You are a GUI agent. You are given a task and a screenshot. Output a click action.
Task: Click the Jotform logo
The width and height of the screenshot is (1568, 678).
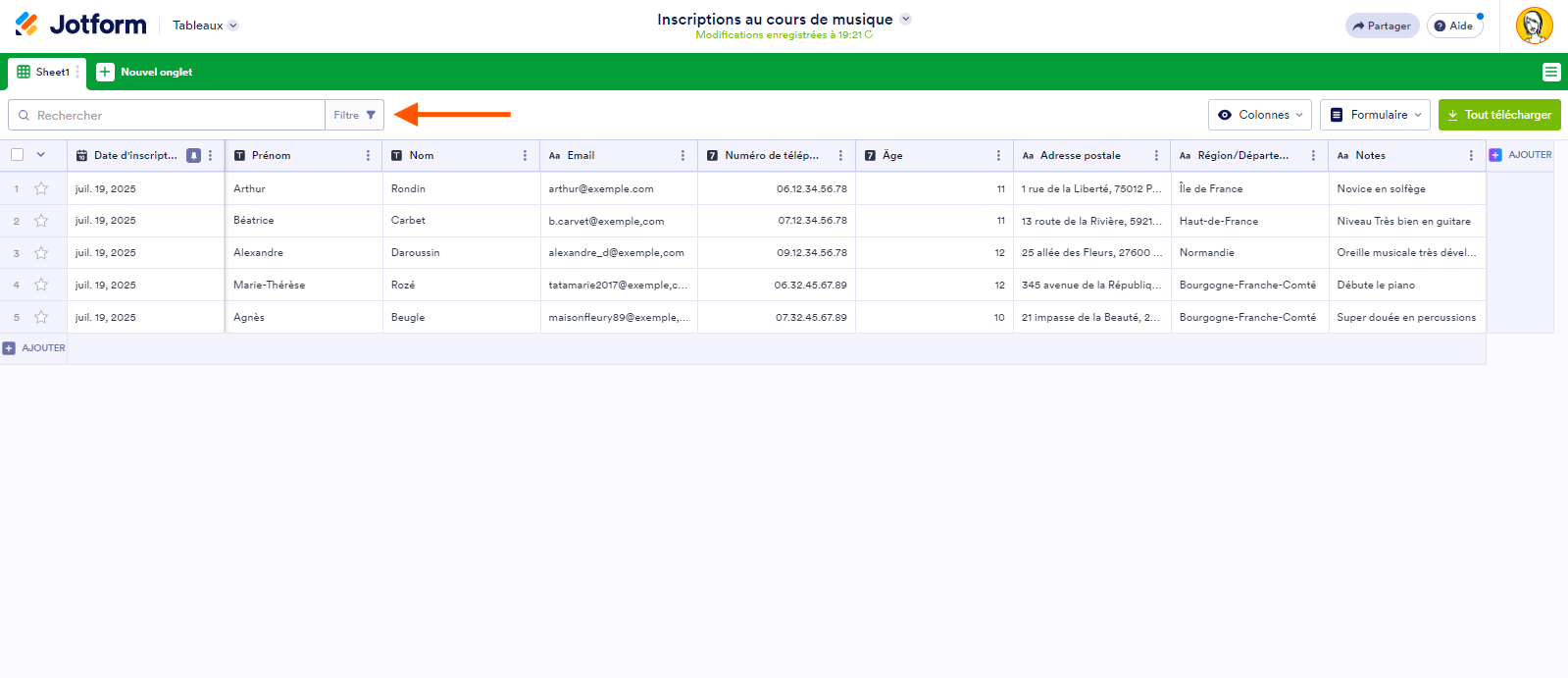click(x=80, y=25)
